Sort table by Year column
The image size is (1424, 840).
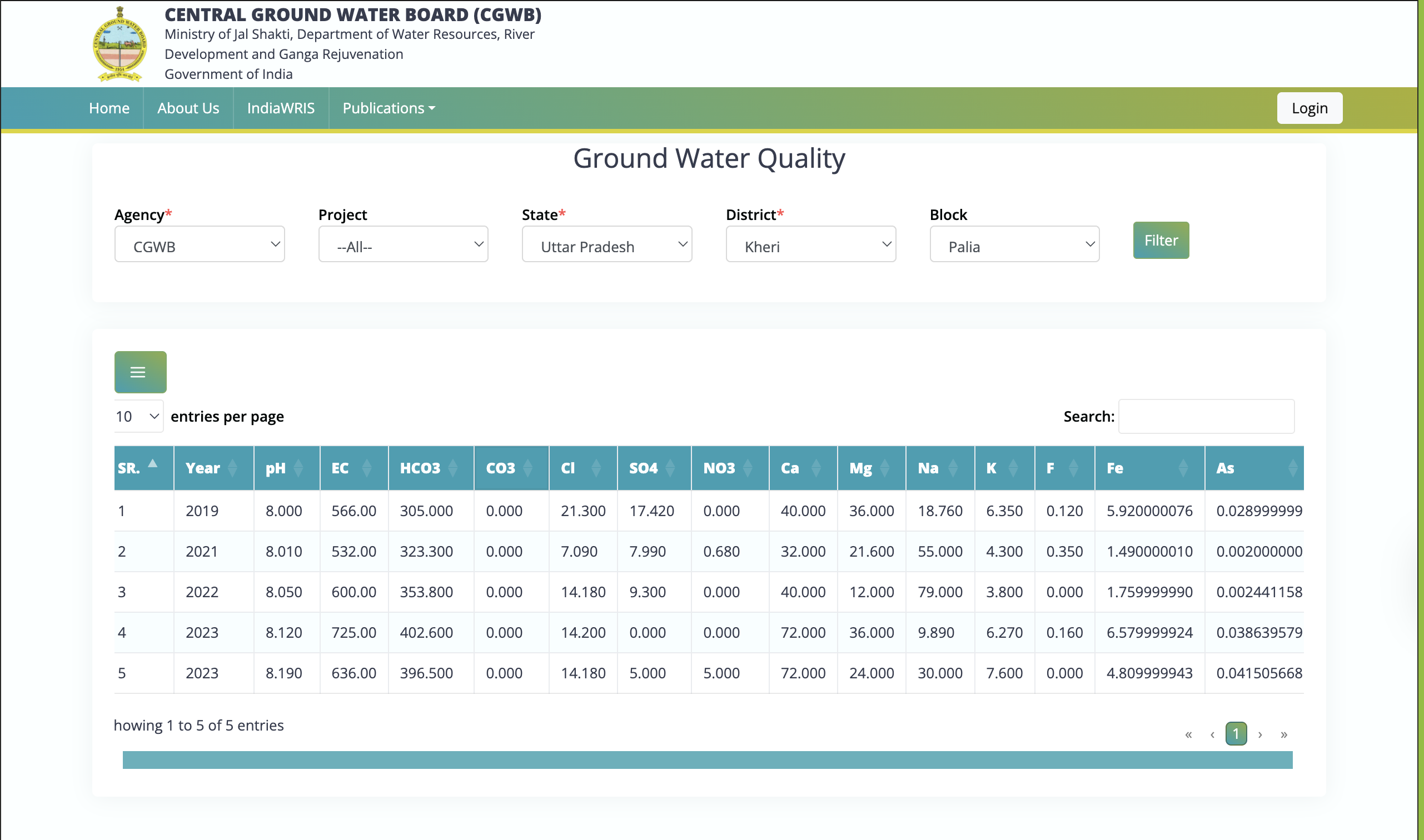point(214,468)
